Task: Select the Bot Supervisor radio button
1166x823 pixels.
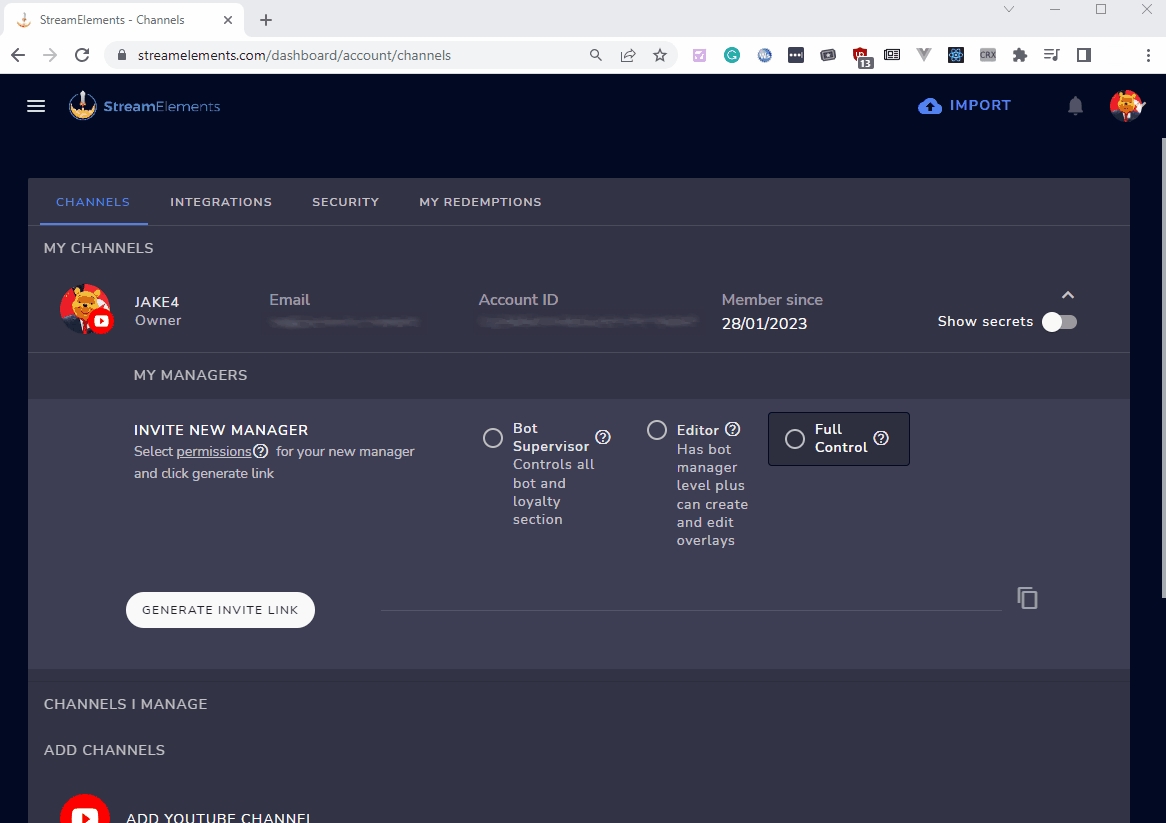Action: point(493,438)
